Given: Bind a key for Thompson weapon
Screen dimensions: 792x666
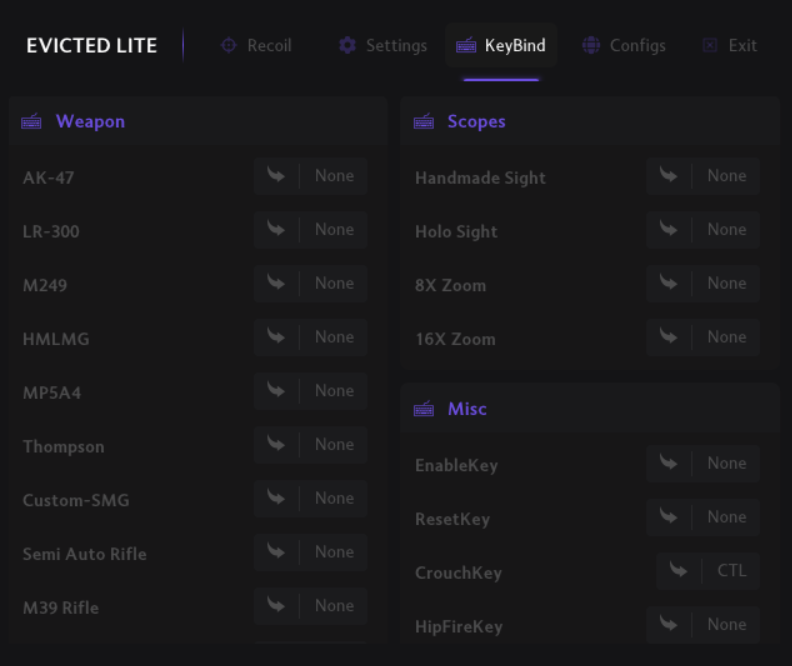Looking at the screenshot, I should coord(310,445).
